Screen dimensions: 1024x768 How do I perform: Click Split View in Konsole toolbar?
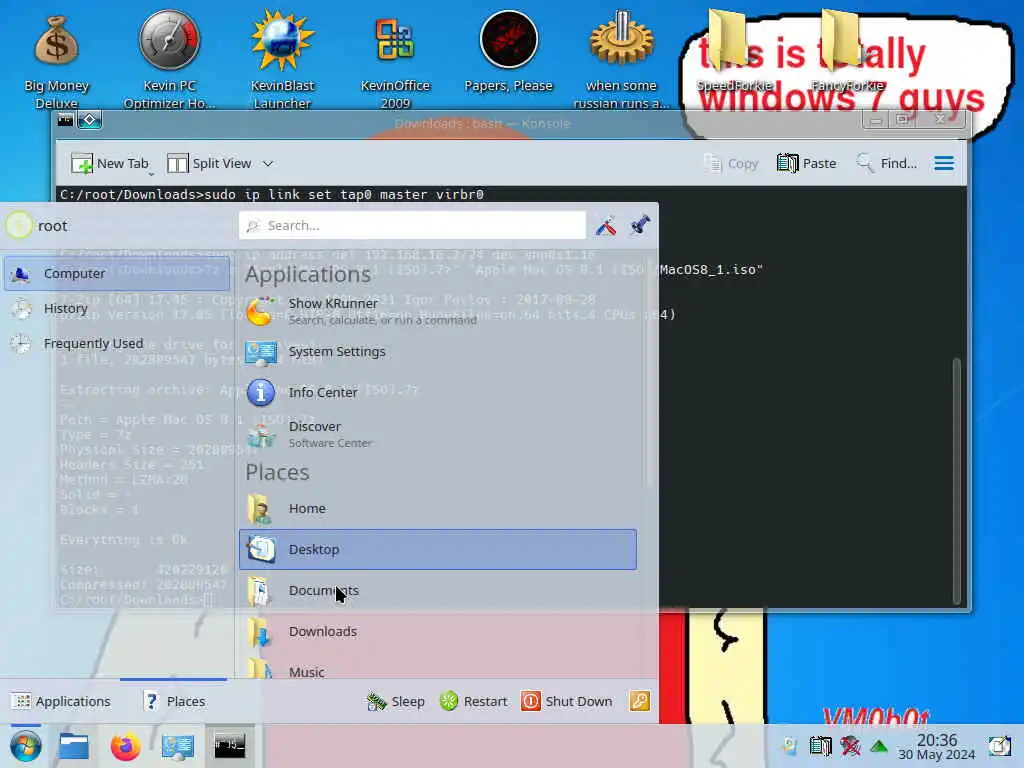(x=209, y=163)
